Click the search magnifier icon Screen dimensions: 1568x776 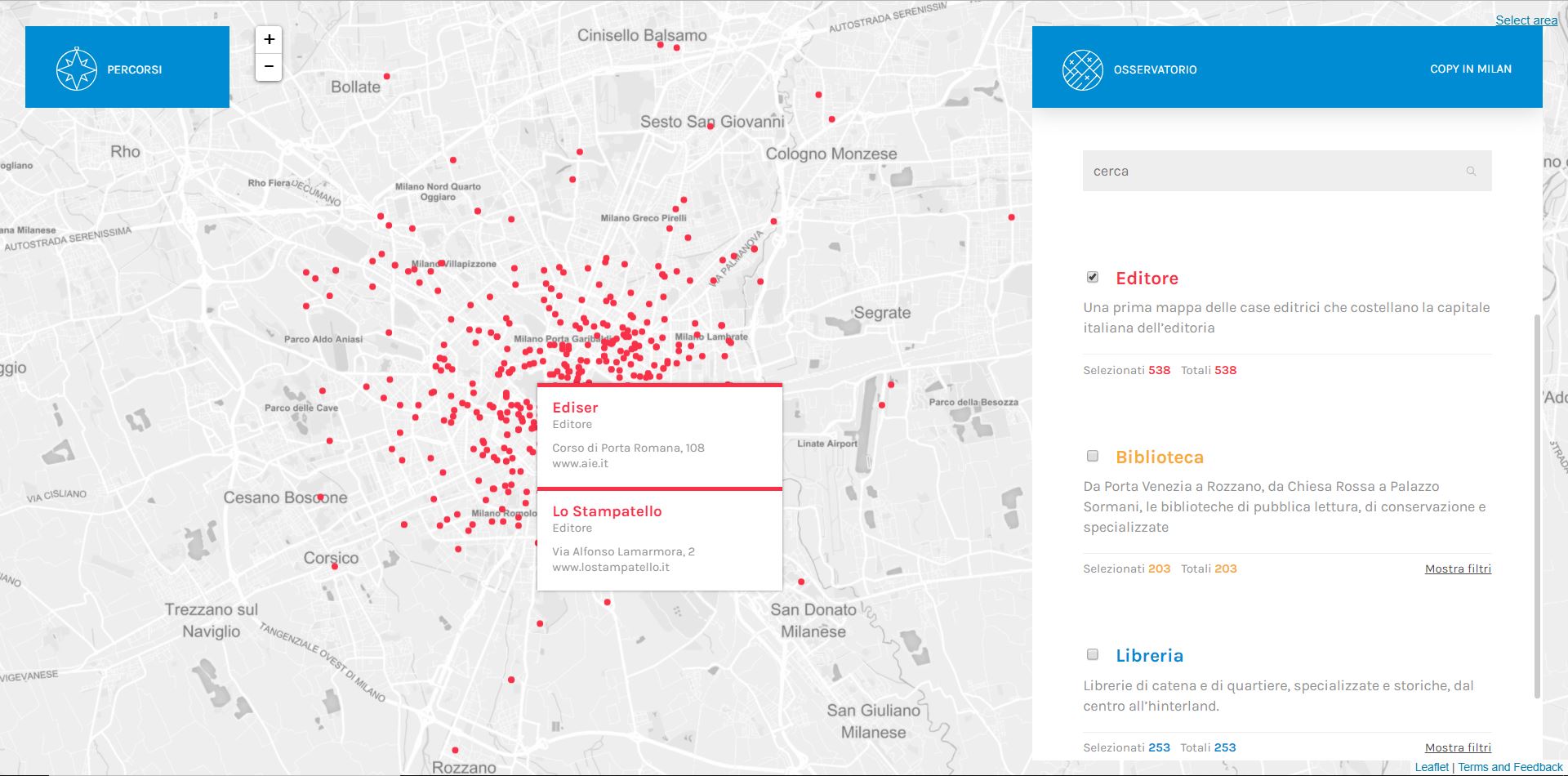click(x=1471, y=172)
